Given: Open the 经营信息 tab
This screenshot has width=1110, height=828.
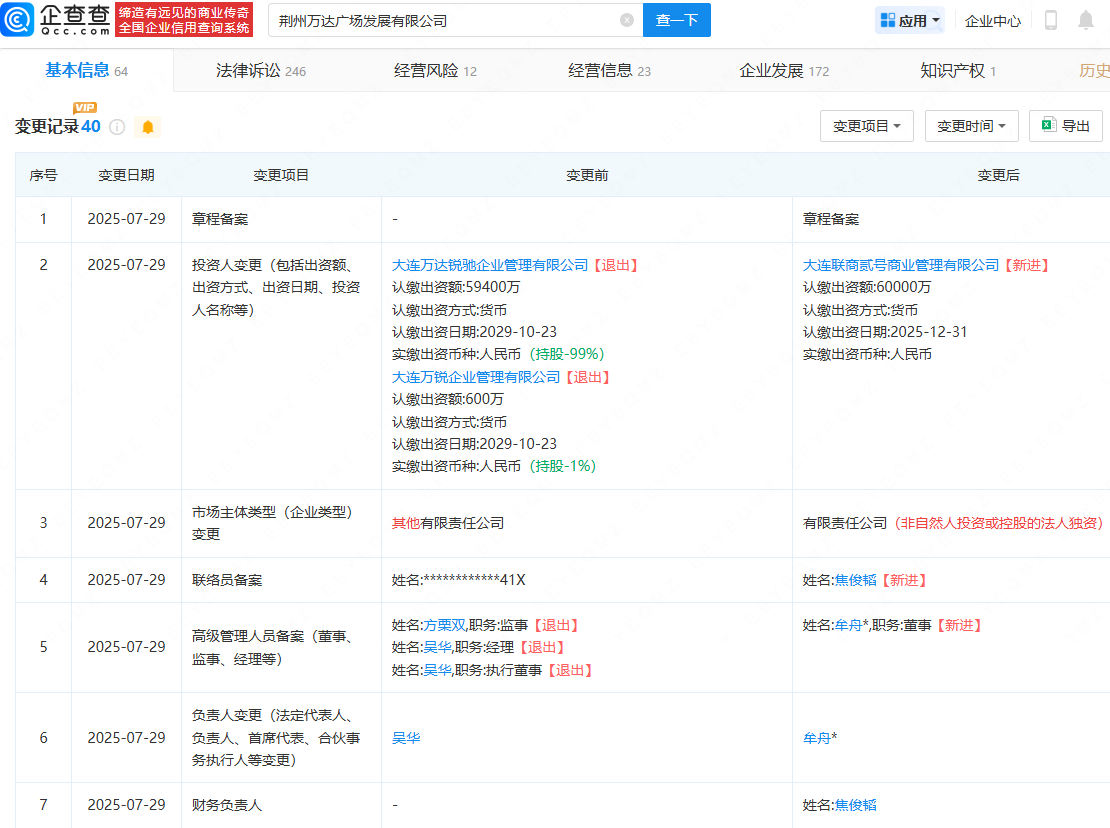Looking at the screenshot, I should [609, 71].
